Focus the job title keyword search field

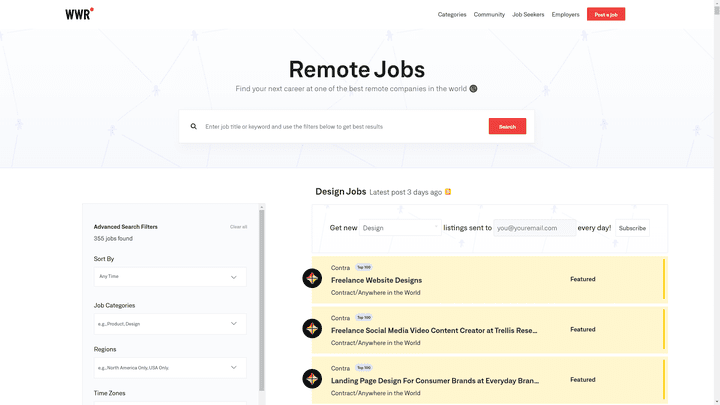340,126
